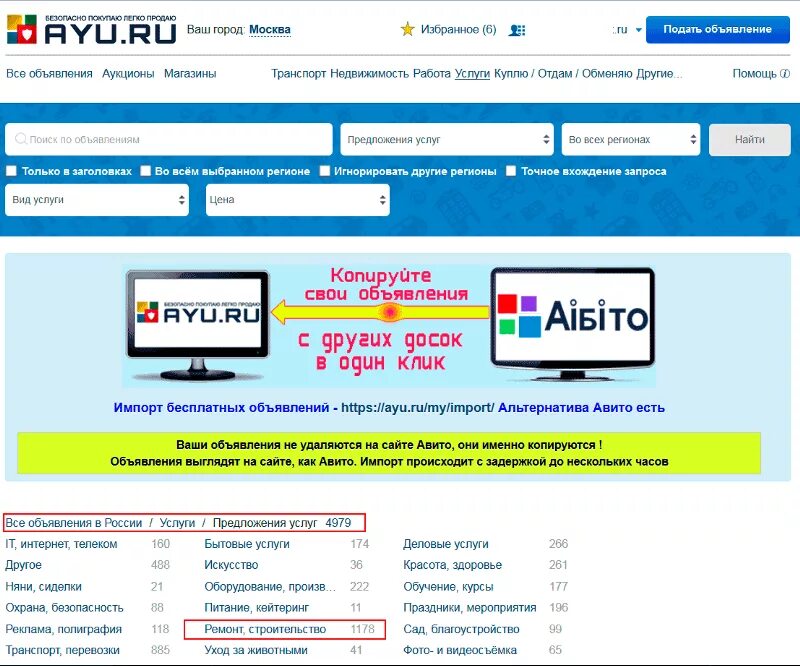Click the Предложения услуг 4979 breadcrumb text

[x=282, y=523]
